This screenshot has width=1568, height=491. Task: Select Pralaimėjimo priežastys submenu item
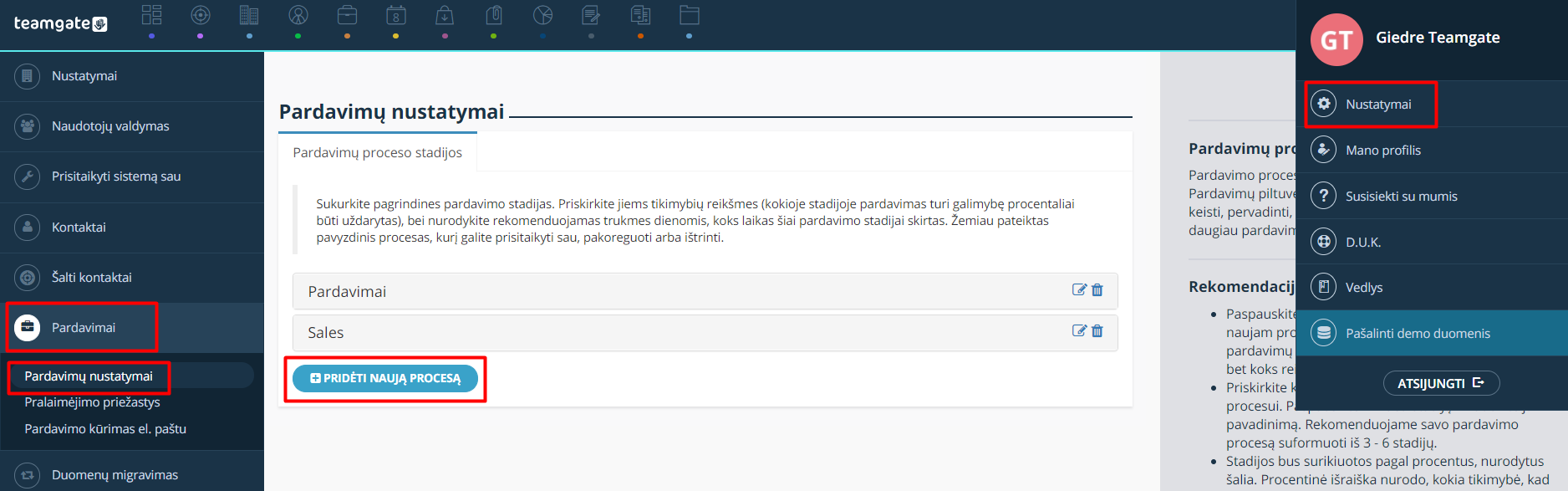tap(92, 402)
